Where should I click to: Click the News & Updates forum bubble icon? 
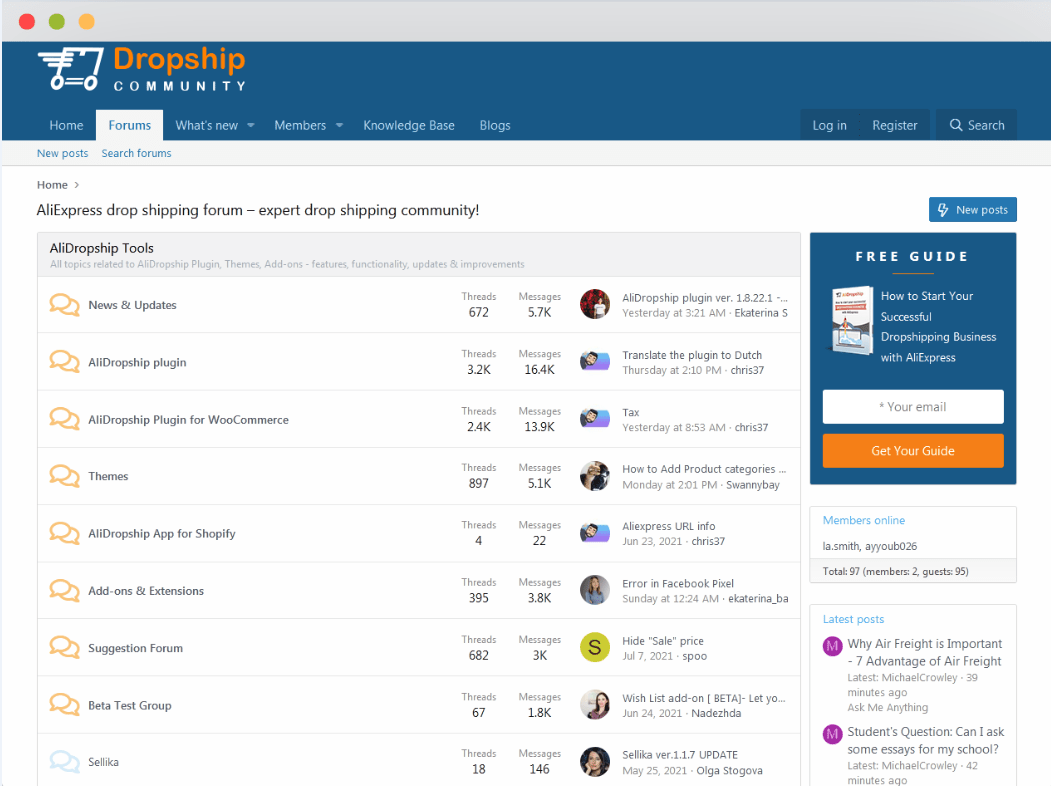(64, 305)
